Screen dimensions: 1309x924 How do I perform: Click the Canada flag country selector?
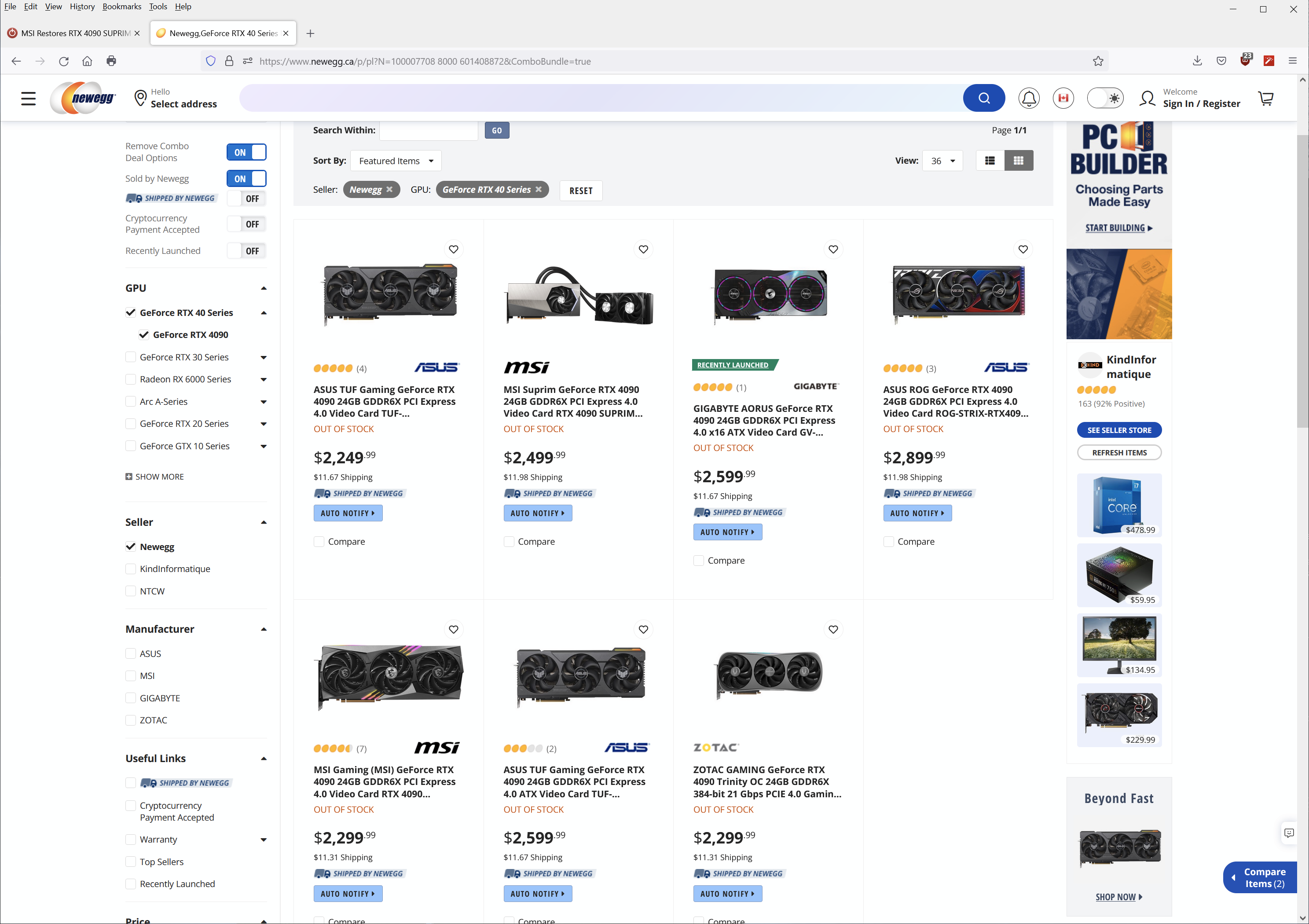1063,98
